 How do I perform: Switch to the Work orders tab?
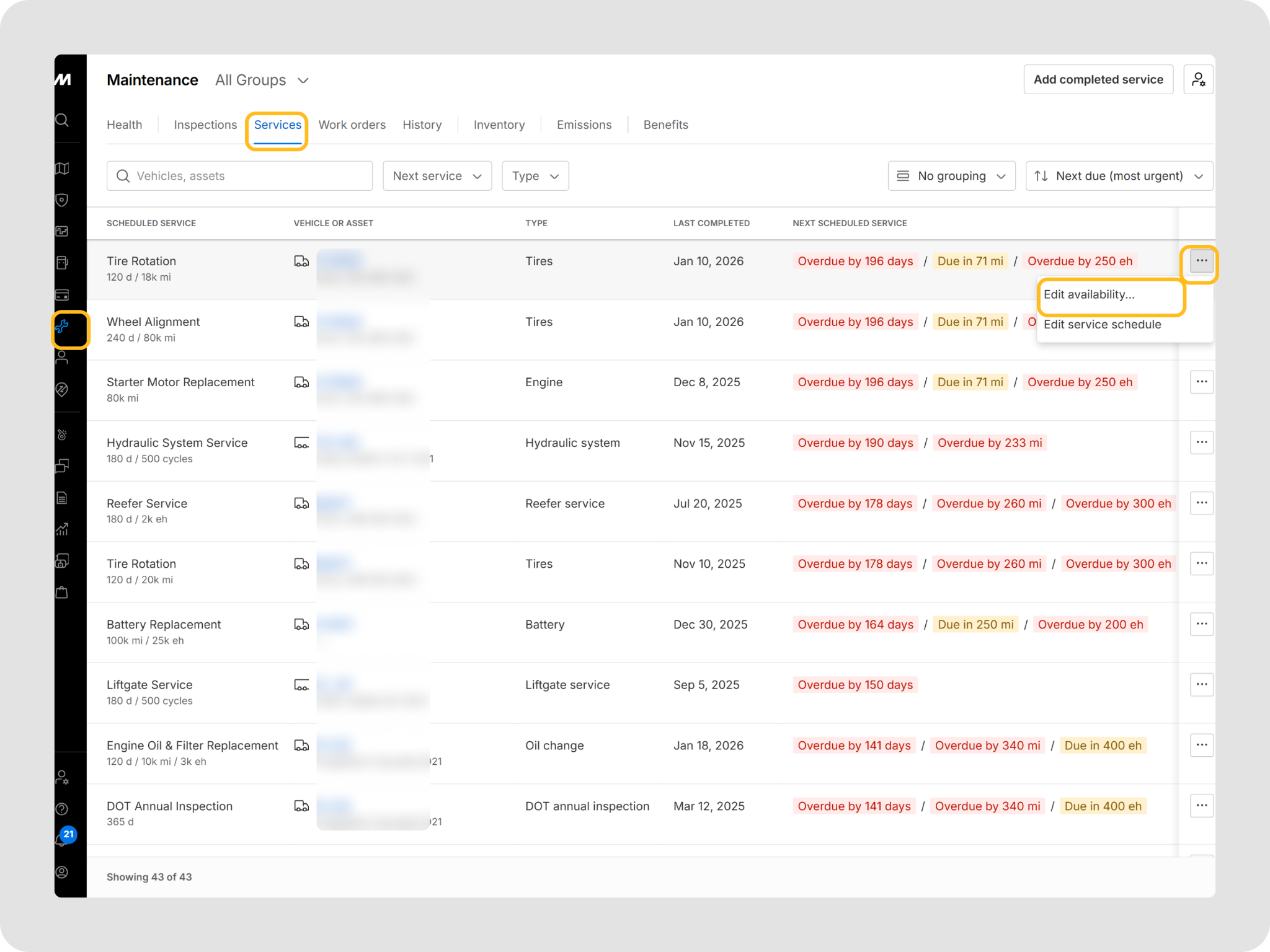click(352, 125)
